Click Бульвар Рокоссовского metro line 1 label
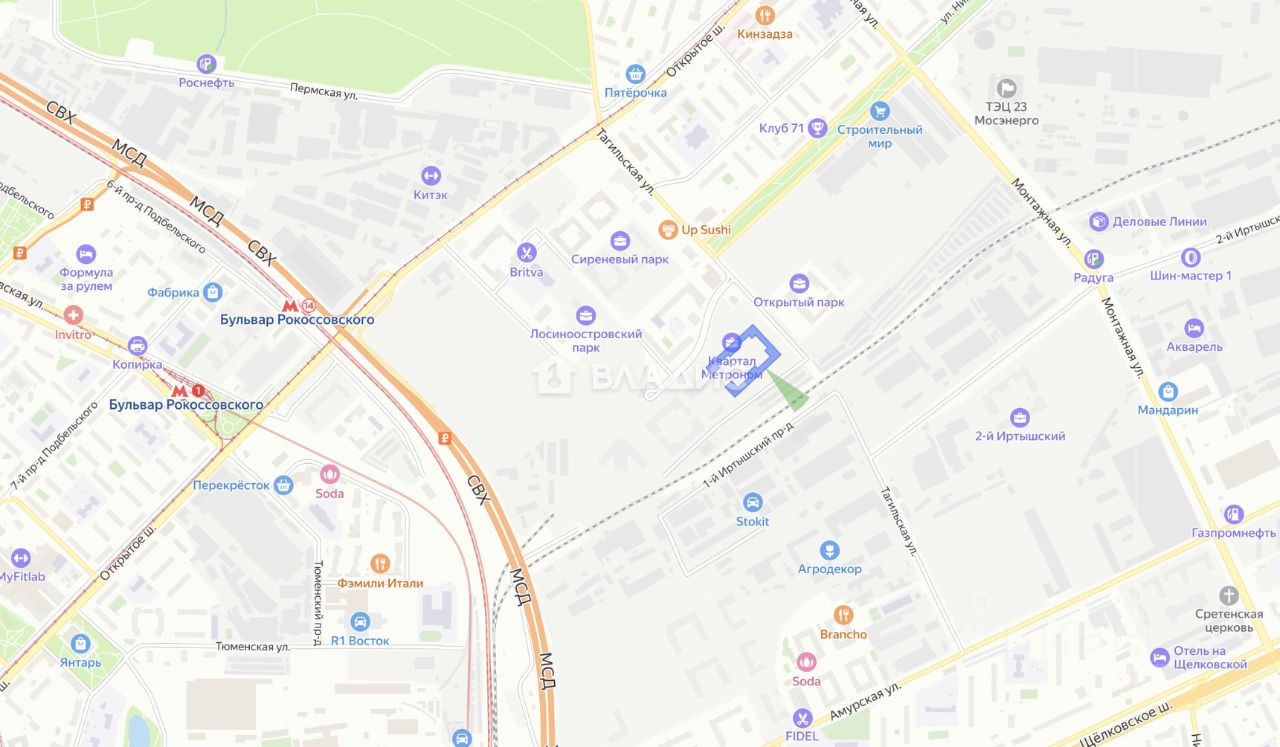1280x747 pixels. pos(186,405)
